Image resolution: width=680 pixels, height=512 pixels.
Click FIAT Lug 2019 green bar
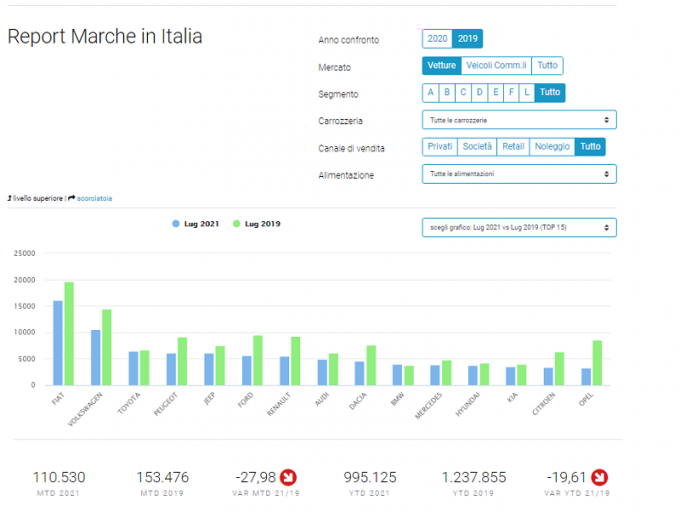point(69,334)
